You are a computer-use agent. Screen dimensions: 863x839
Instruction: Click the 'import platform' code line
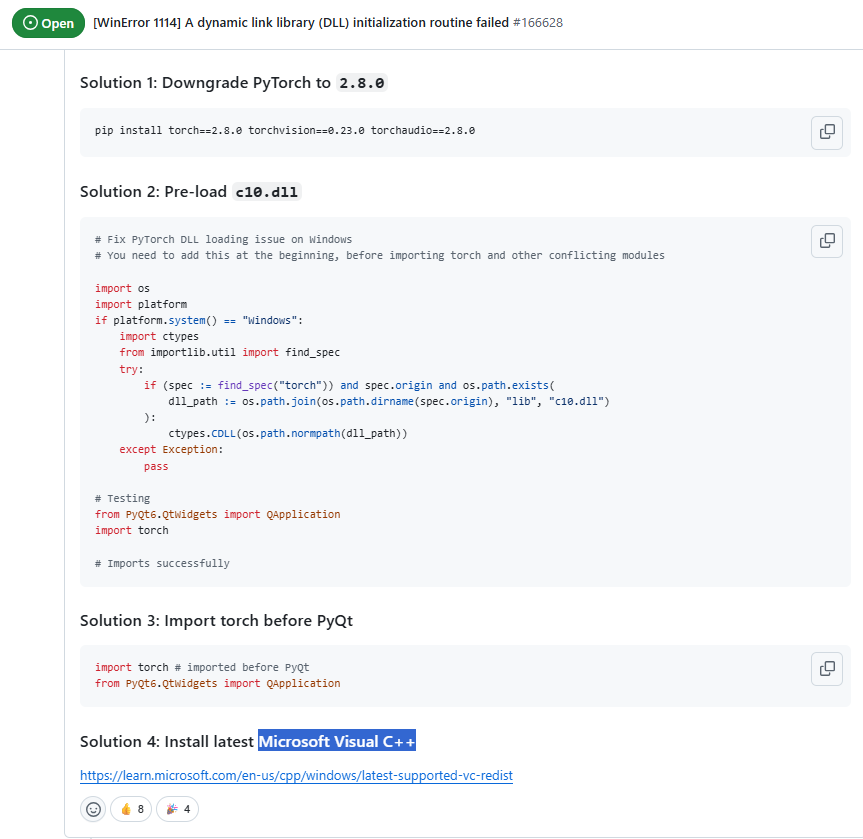141,304
